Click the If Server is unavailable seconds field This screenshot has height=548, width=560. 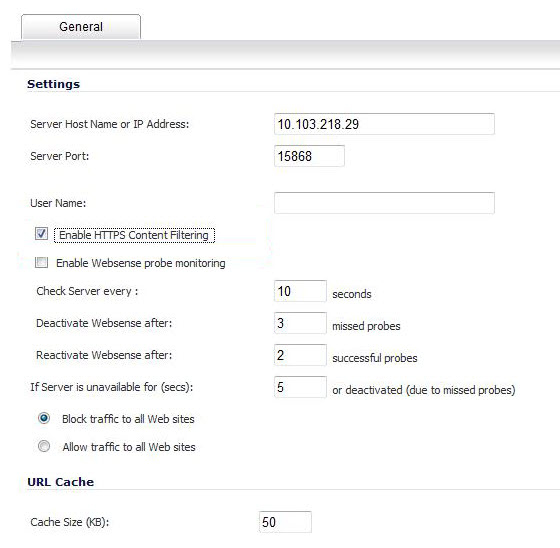(300, 387)
